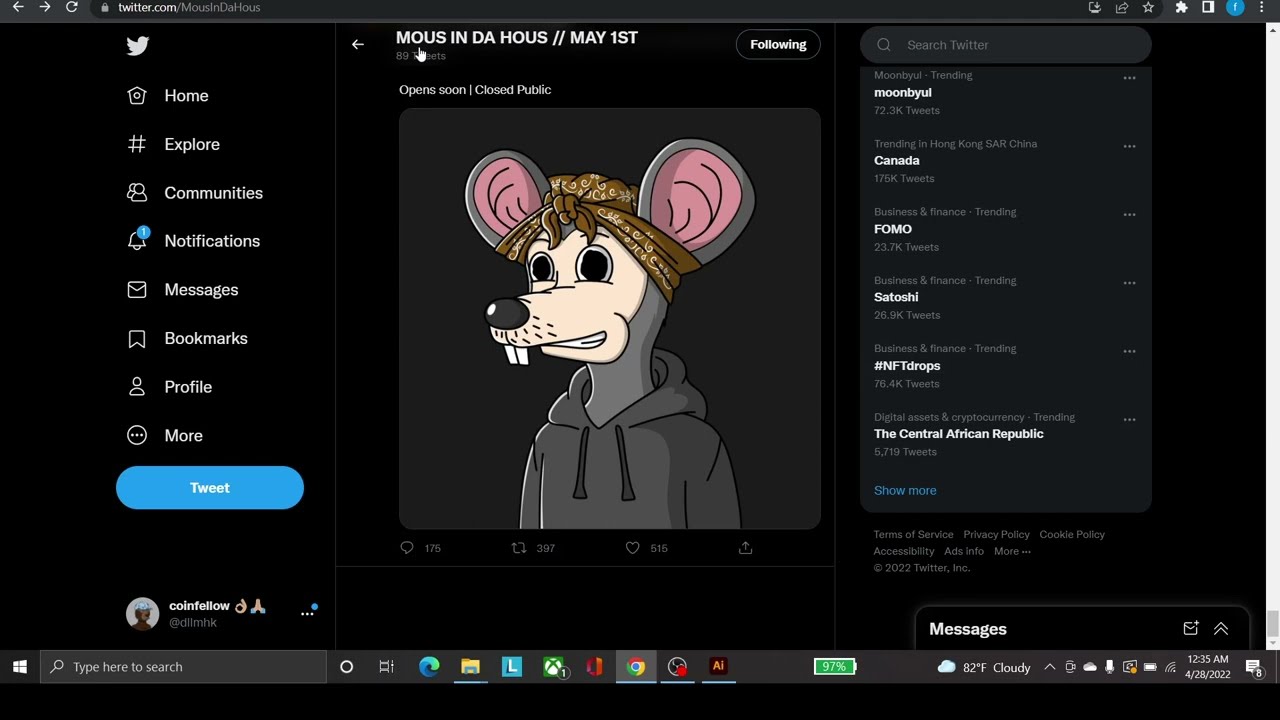Viewport: 1280px width, 720px height.
Task: Click the Following button
Action: pos(778,44)
